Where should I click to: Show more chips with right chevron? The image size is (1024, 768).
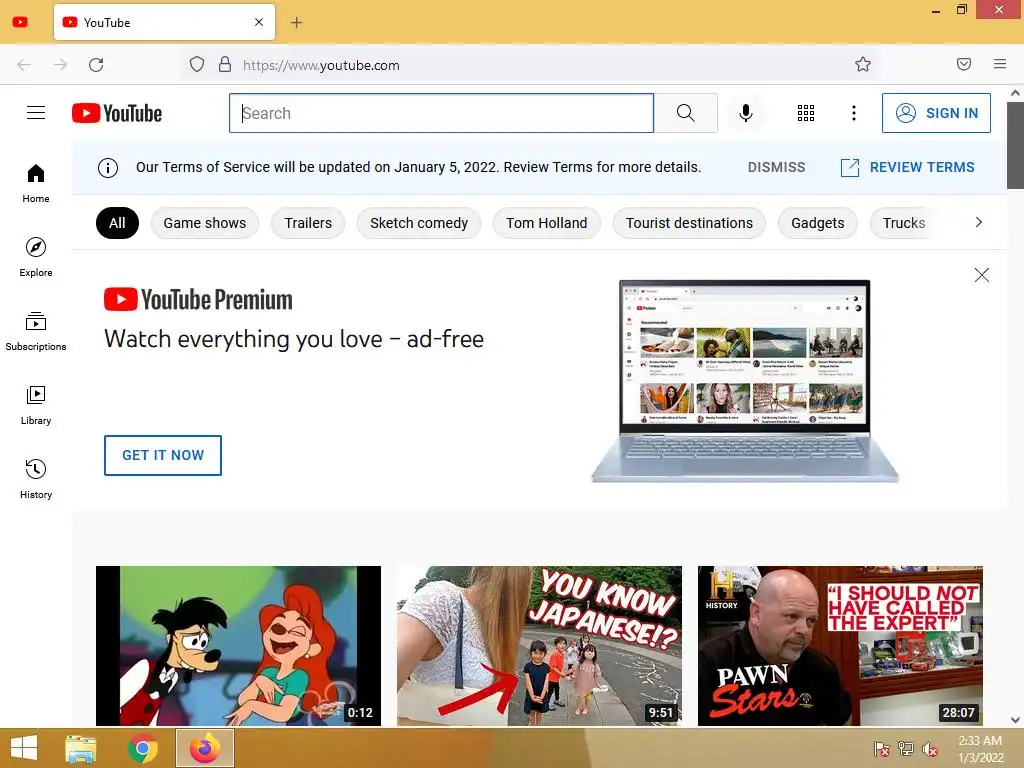[x=978, y=222]
